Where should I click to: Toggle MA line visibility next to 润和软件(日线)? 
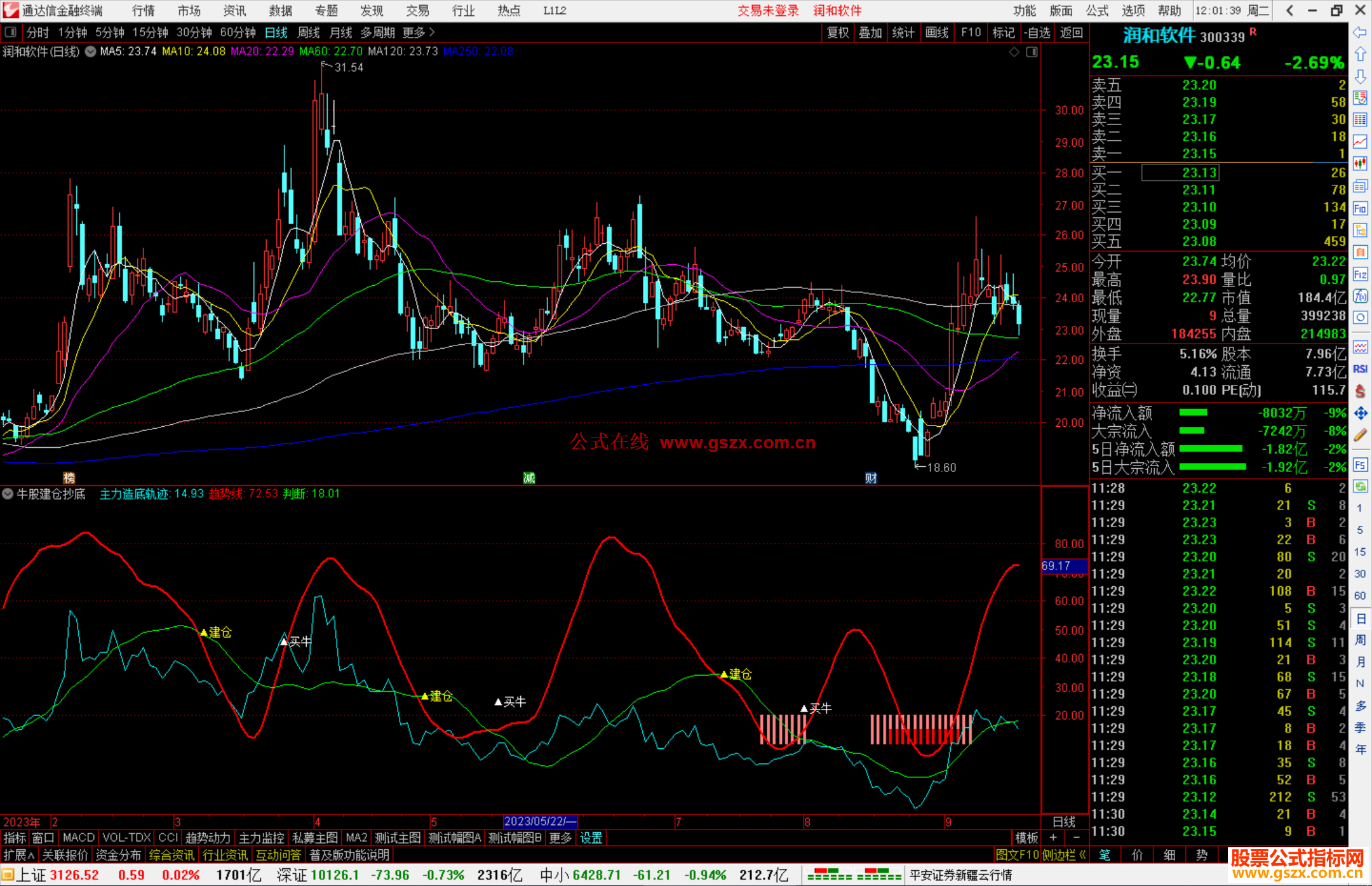(91, 51)
